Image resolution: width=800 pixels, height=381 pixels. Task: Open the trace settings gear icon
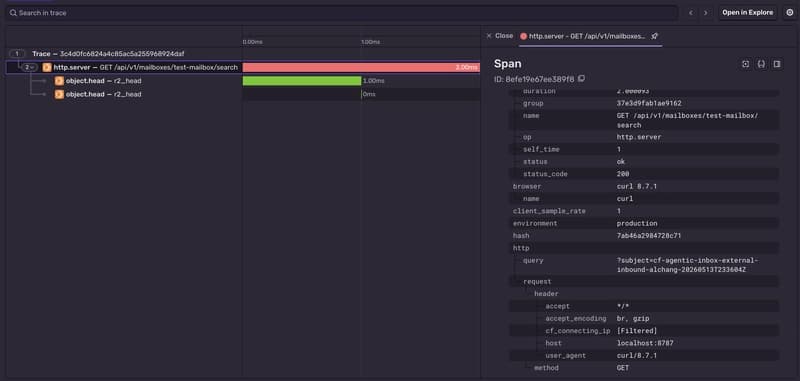pyautogui.click(x=789, y=13)
